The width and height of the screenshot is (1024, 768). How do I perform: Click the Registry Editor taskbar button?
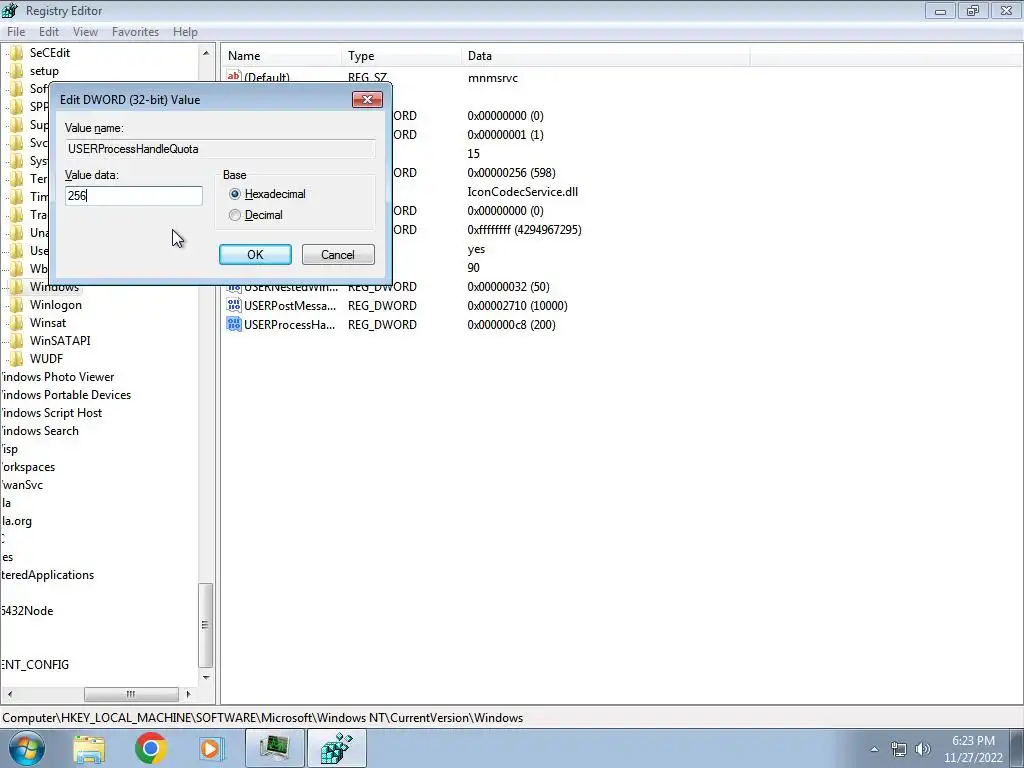point(337,748)
